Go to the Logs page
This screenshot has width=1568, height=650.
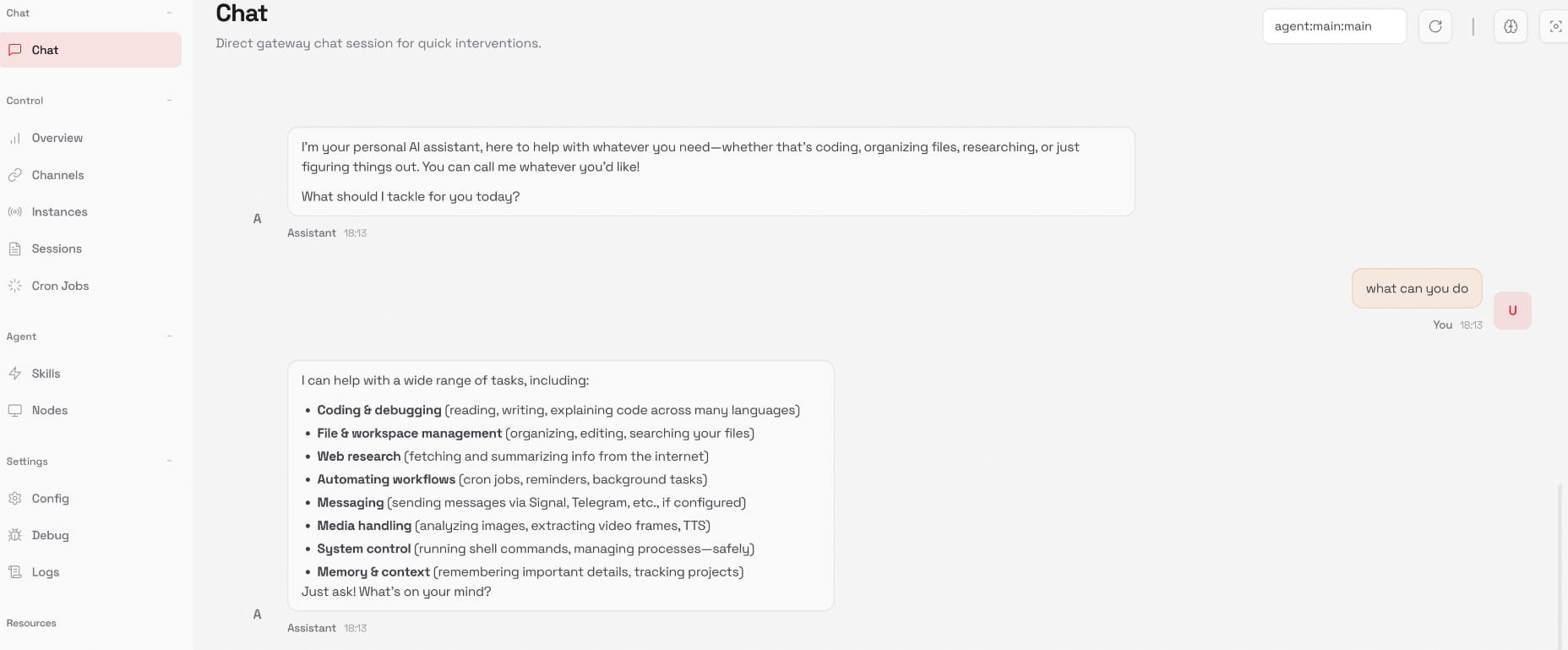(x=45, y=572)
